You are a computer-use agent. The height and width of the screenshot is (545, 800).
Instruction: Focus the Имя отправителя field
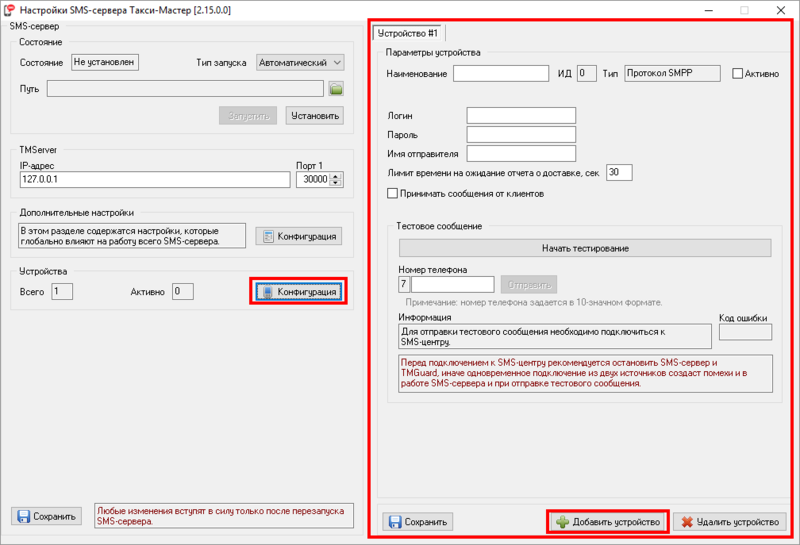[521, 153]
